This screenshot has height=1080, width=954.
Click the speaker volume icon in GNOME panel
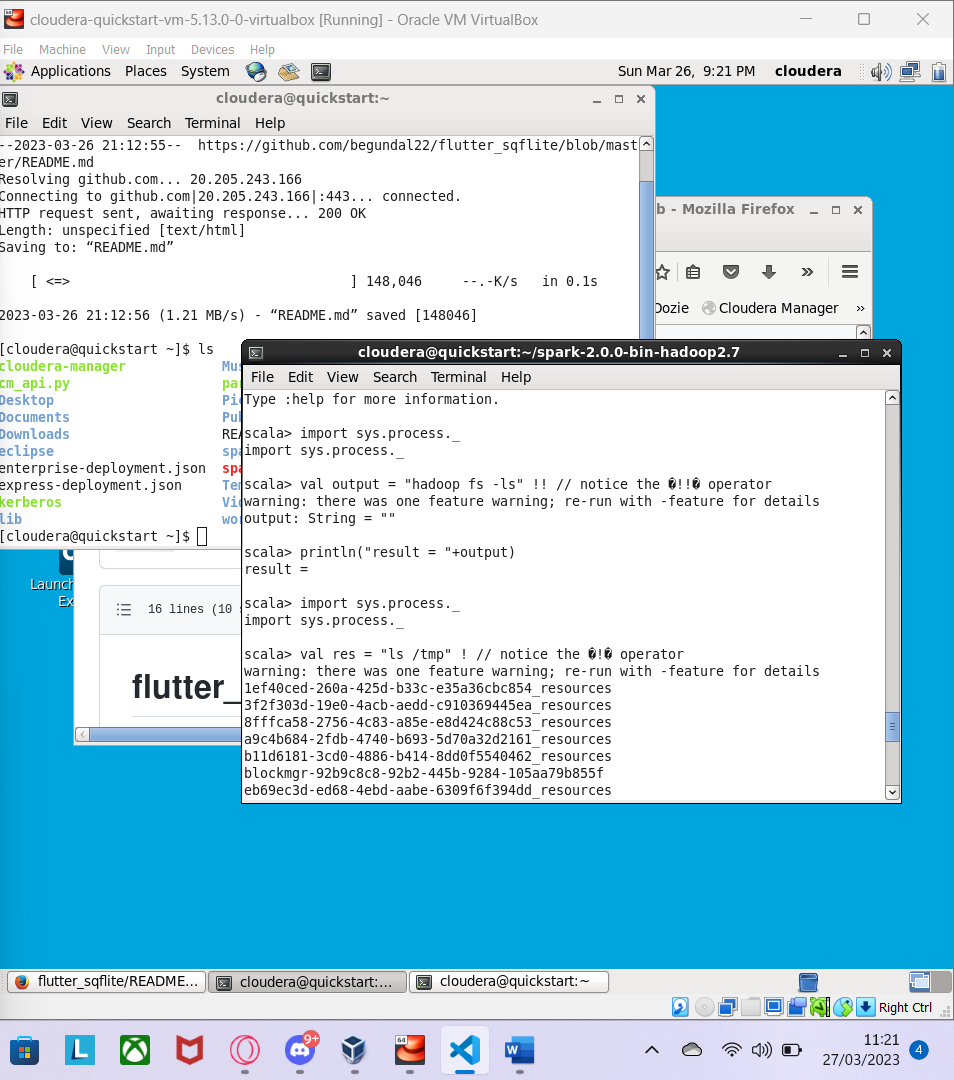coord(881,71)
